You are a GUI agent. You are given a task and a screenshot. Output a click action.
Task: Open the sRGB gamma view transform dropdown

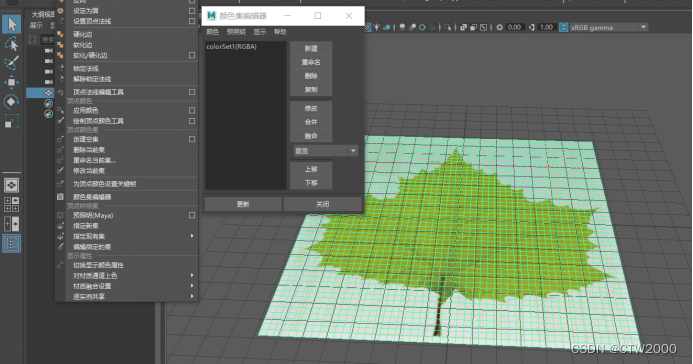click(x=609, y=27)
